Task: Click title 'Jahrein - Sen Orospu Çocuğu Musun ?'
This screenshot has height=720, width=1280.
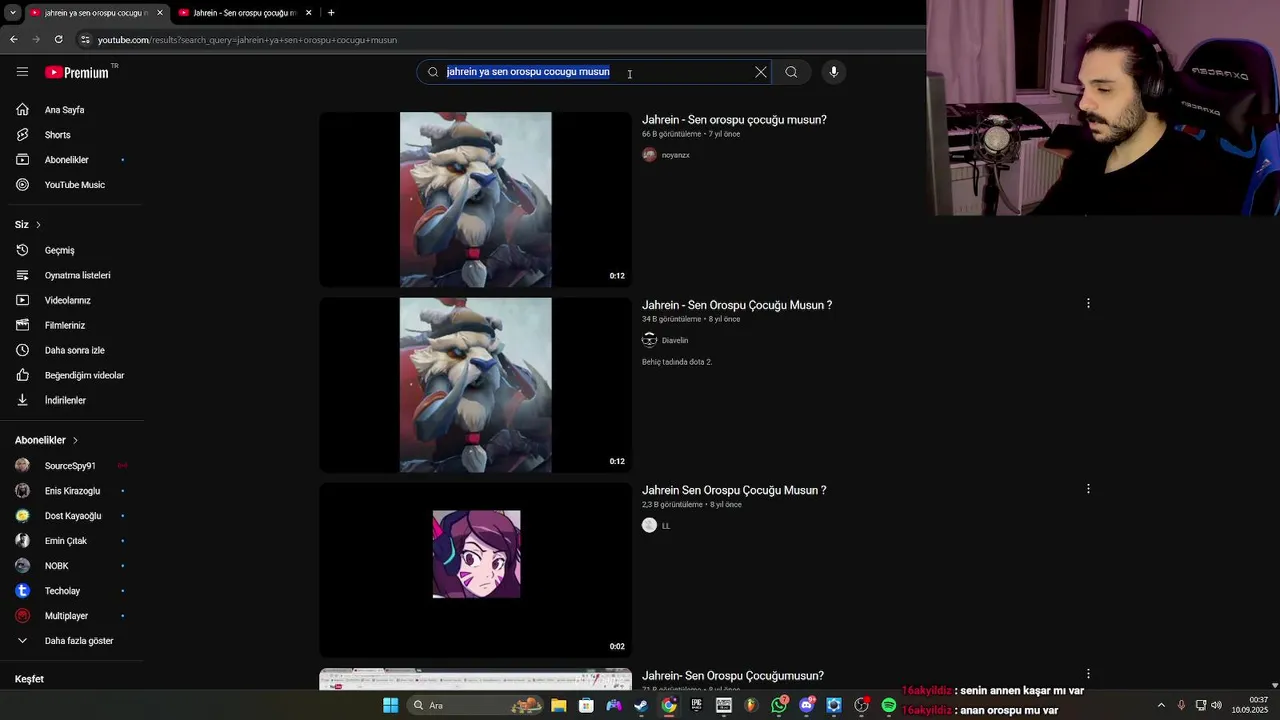Action: point(737,305)
